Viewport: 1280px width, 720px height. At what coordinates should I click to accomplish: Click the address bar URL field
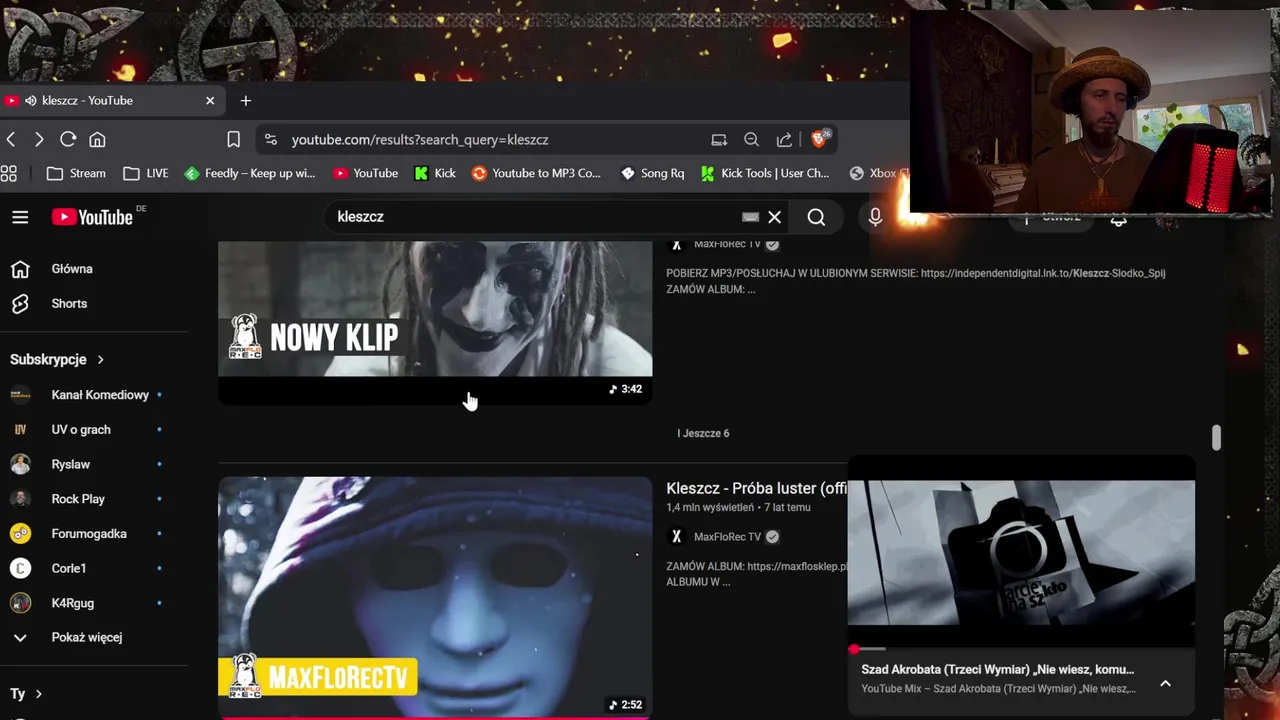click(420, 140)
